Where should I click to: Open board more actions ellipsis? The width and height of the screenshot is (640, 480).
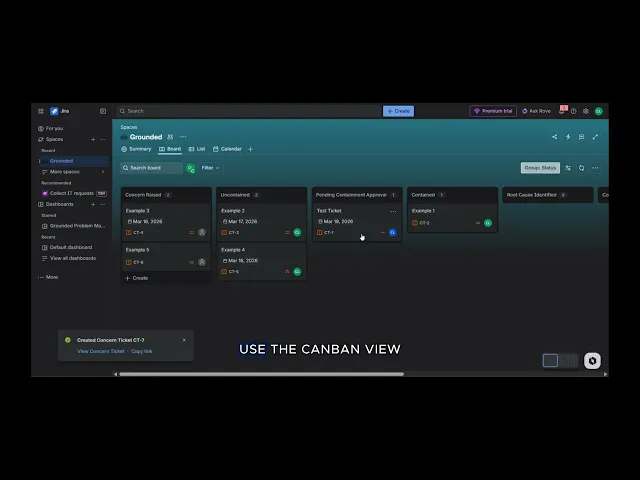click(x=596, y=168)
